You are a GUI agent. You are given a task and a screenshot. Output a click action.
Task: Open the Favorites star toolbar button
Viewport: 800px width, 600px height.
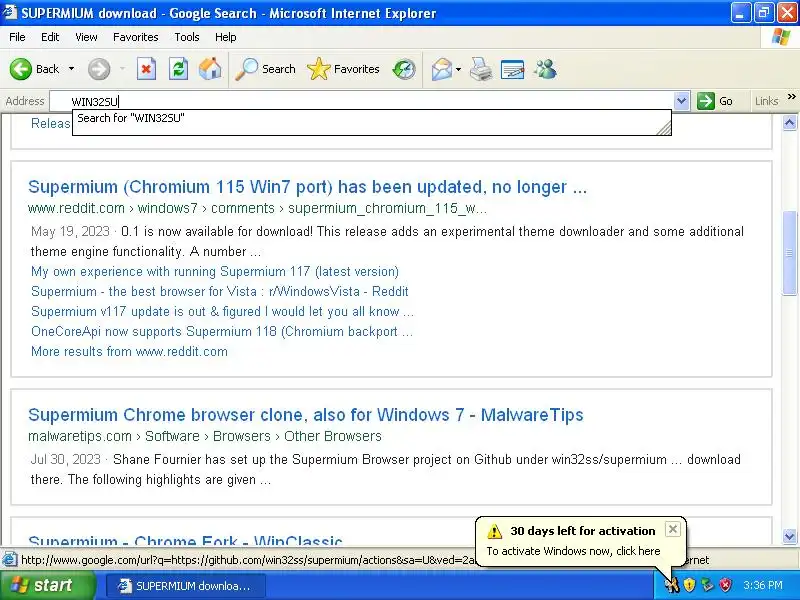tap(343, 69)
